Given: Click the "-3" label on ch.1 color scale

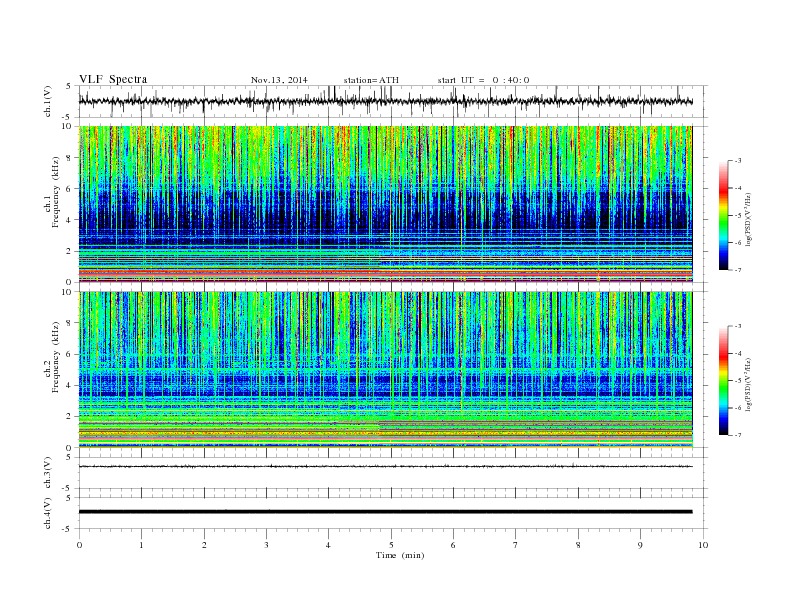Looking at the screenshot, I should pos(738,161).
